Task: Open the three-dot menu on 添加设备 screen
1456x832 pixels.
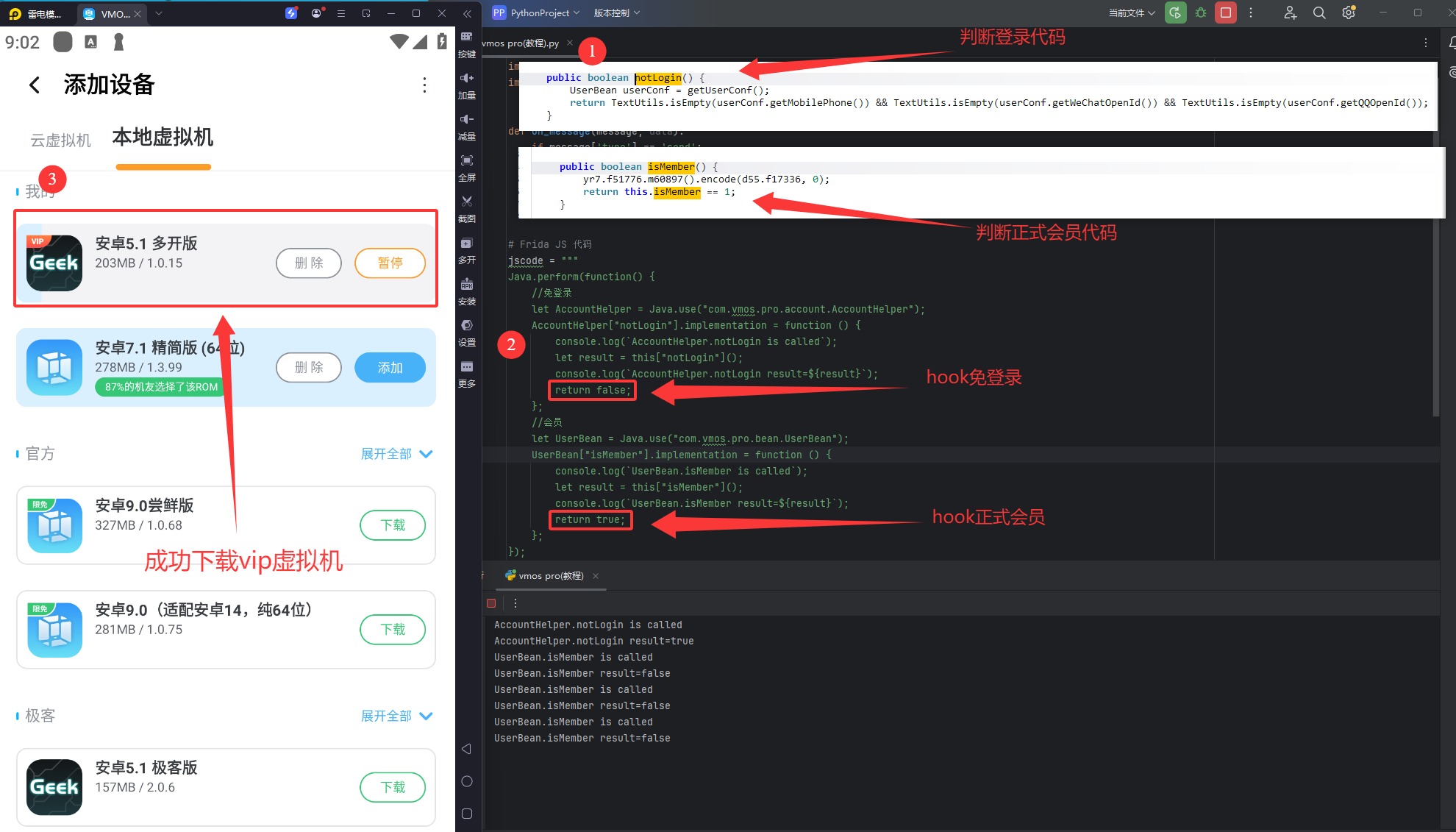Action: tap(424, 85)
